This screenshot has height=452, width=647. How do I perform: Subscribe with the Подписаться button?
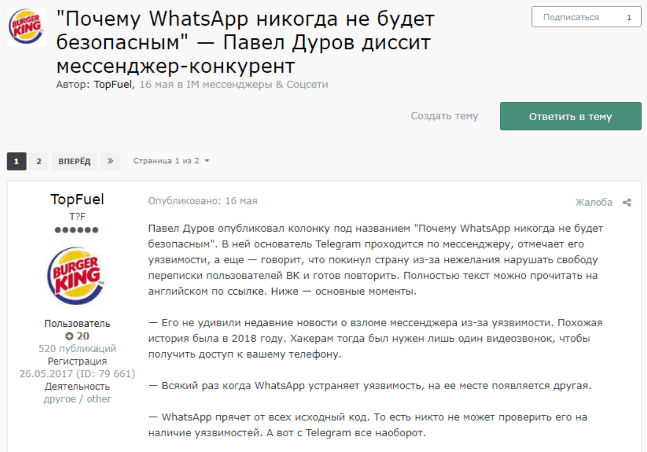(571, 17)
